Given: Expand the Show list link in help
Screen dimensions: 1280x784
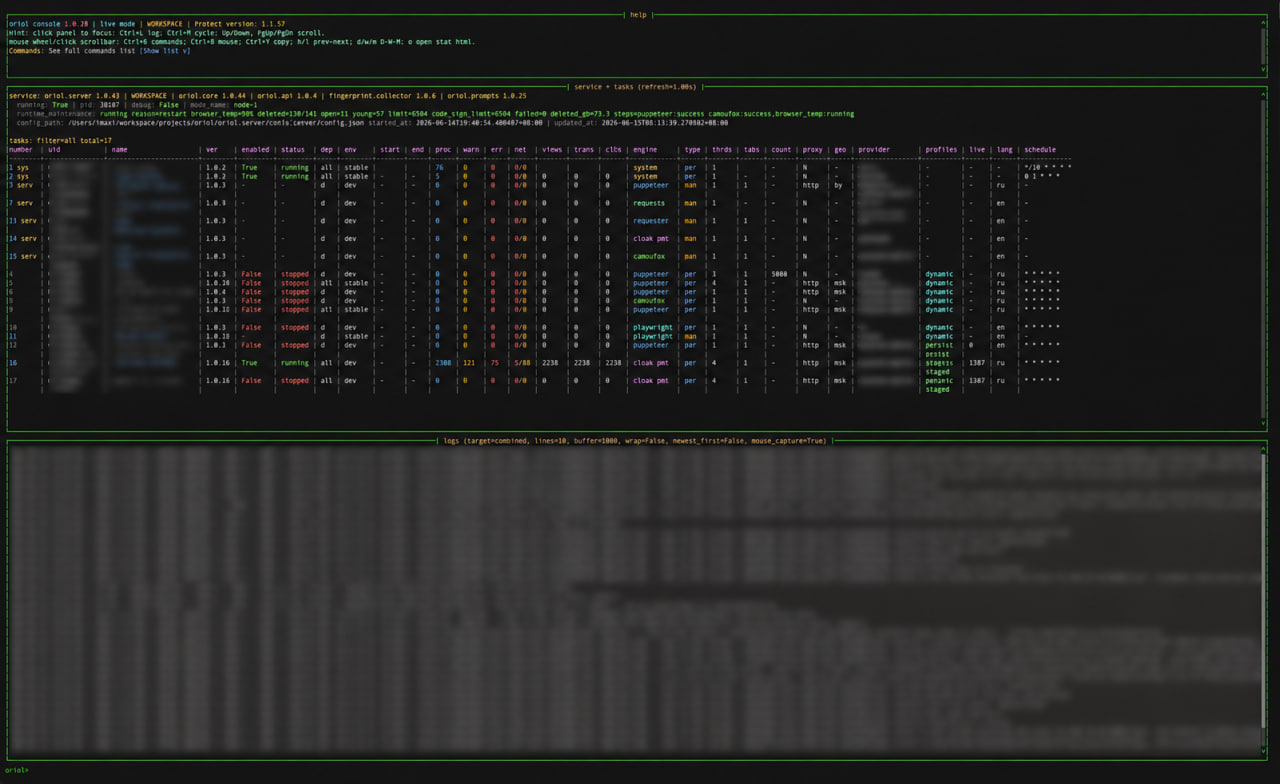Looking at the screenshot, I should click(164, 51).
